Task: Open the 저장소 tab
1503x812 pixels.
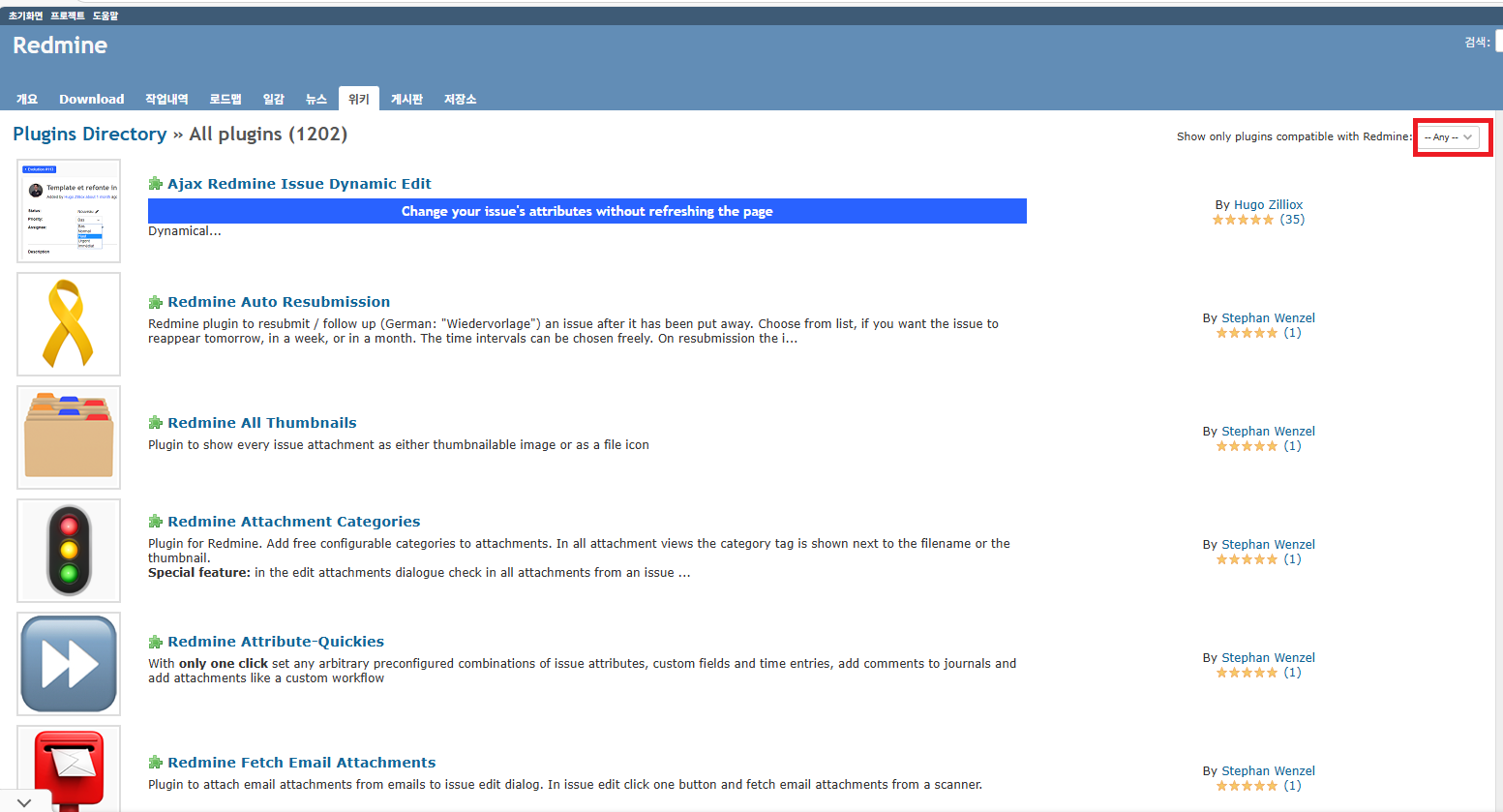Action: coord(461,99)
